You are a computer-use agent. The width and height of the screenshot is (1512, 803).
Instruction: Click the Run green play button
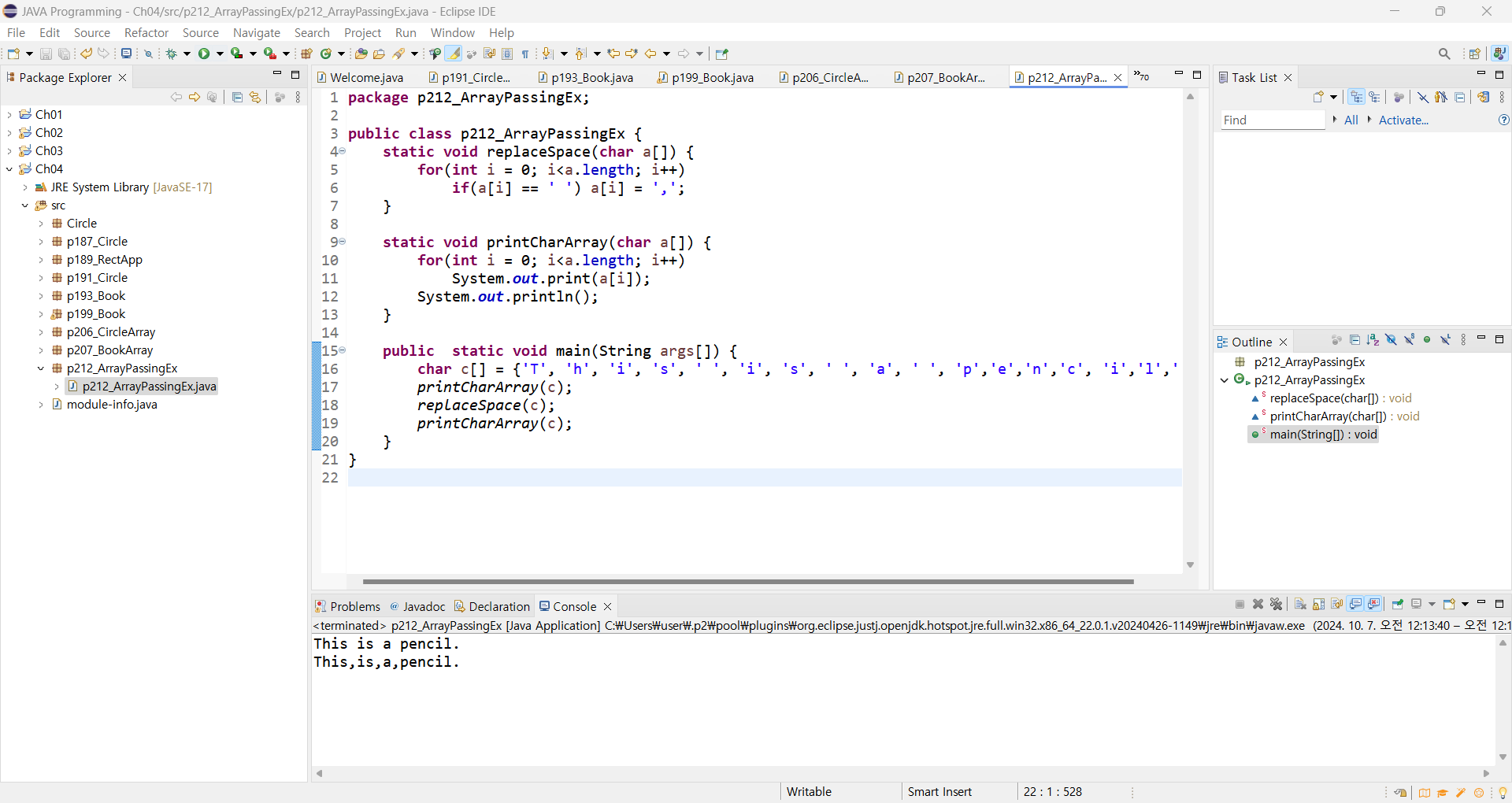pos(204,54)
